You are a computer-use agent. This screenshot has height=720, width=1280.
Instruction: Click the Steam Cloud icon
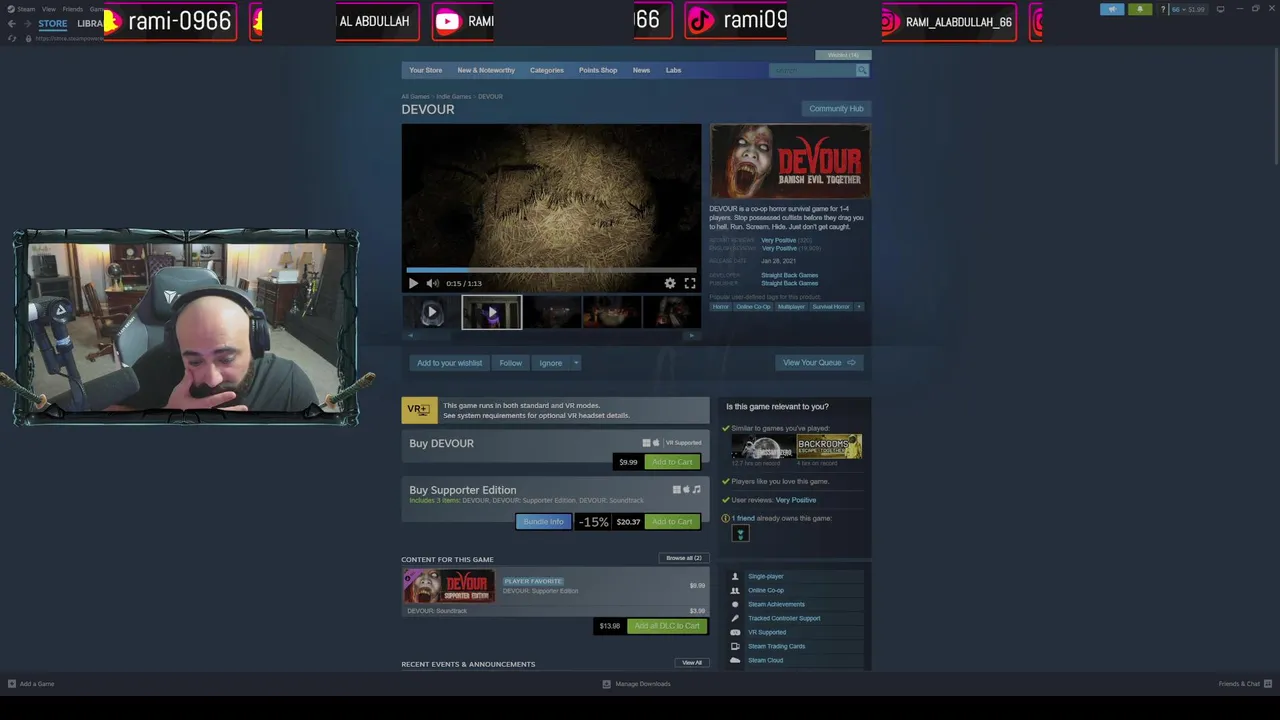[735, 660]
